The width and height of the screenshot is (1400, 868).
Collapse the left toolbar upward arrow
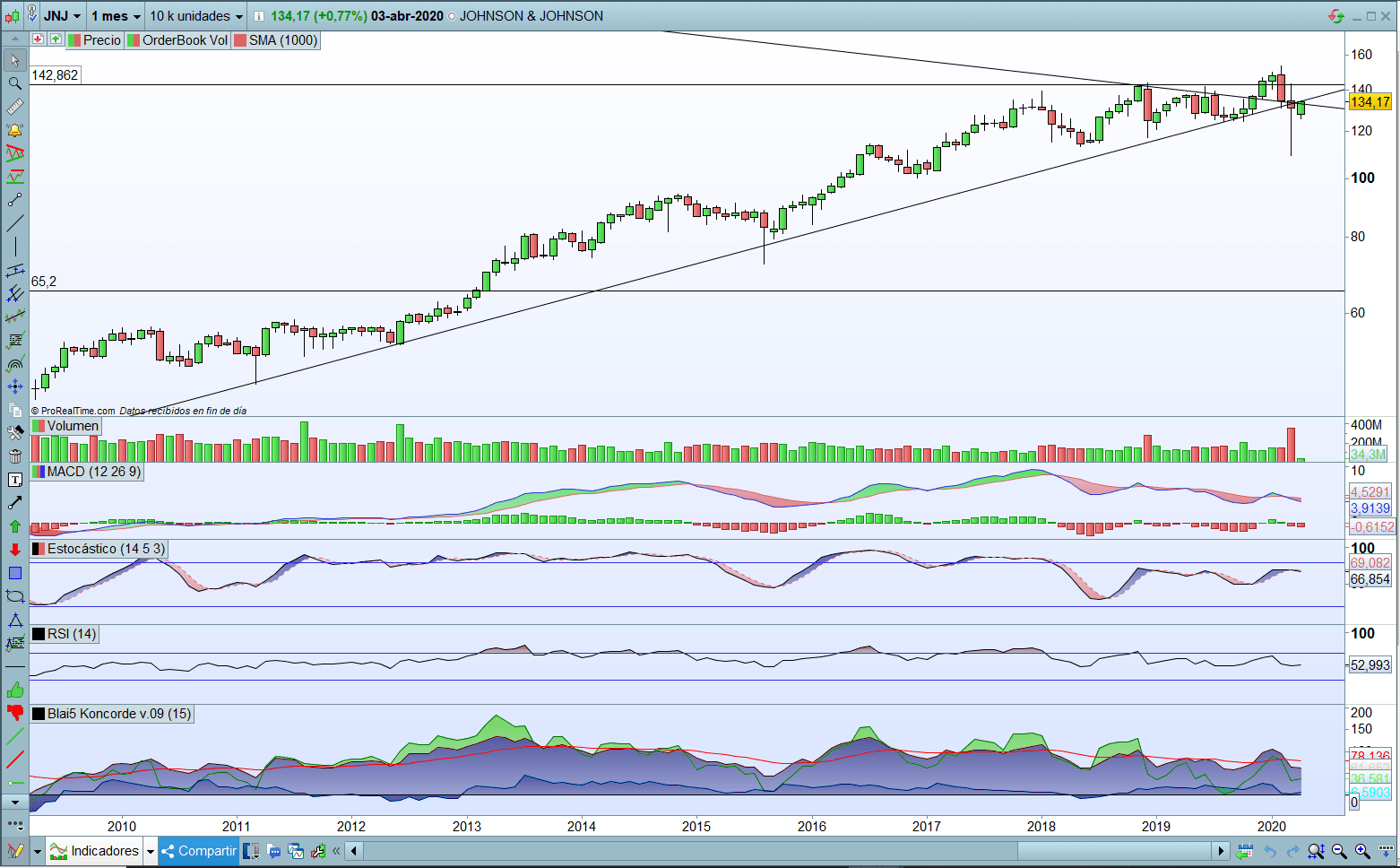(14, 39)
